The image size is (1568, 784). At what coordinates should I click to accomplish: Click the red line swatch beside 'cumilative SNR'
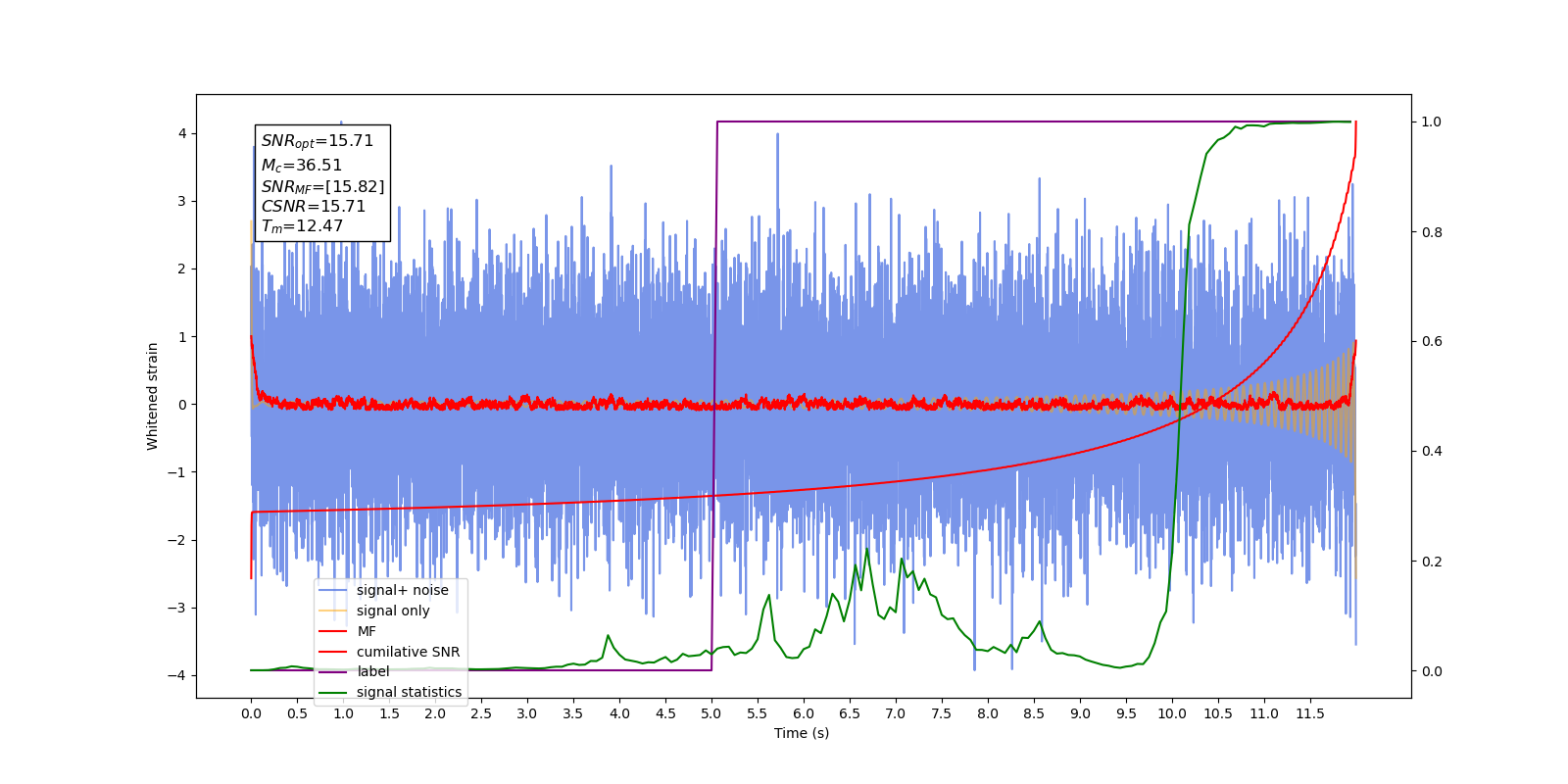333,652
